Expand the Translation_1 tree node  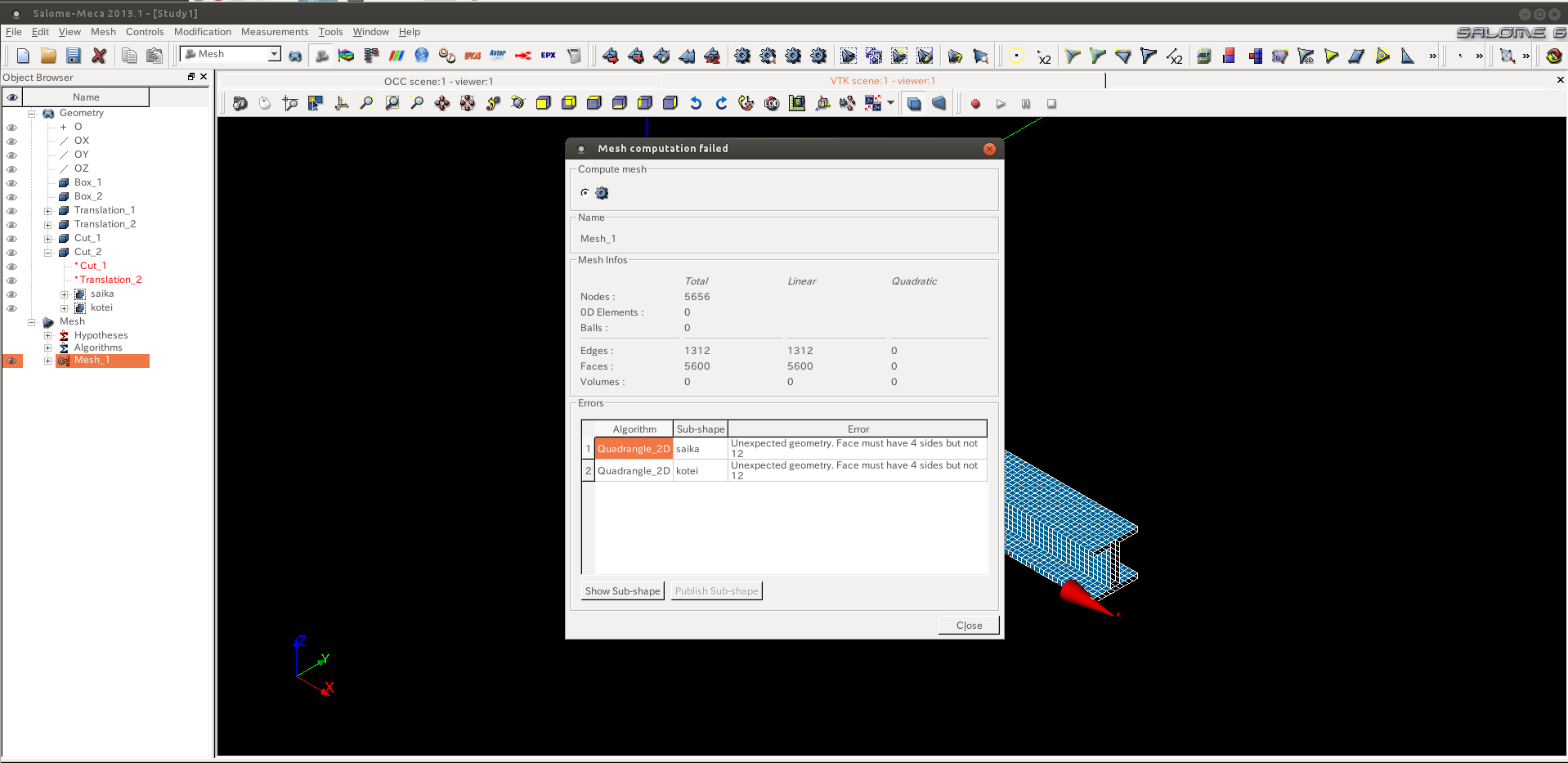[x=48, y=211]
